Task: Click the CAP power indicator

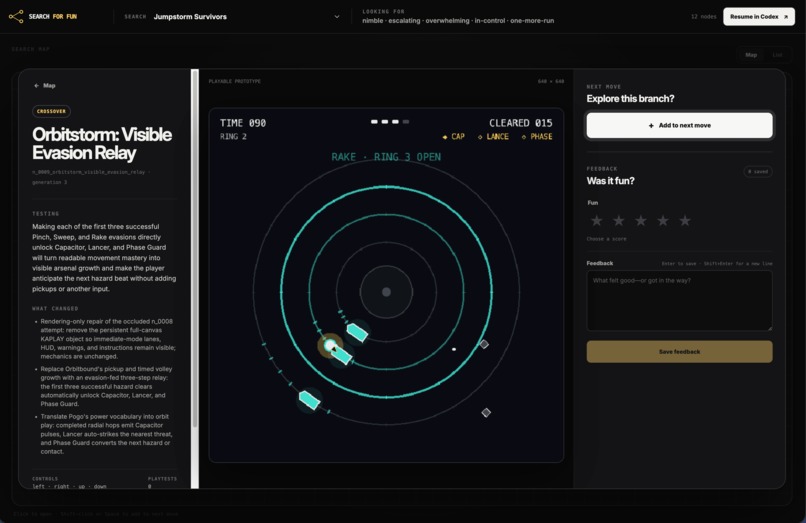Action: [x=453, y=137]
